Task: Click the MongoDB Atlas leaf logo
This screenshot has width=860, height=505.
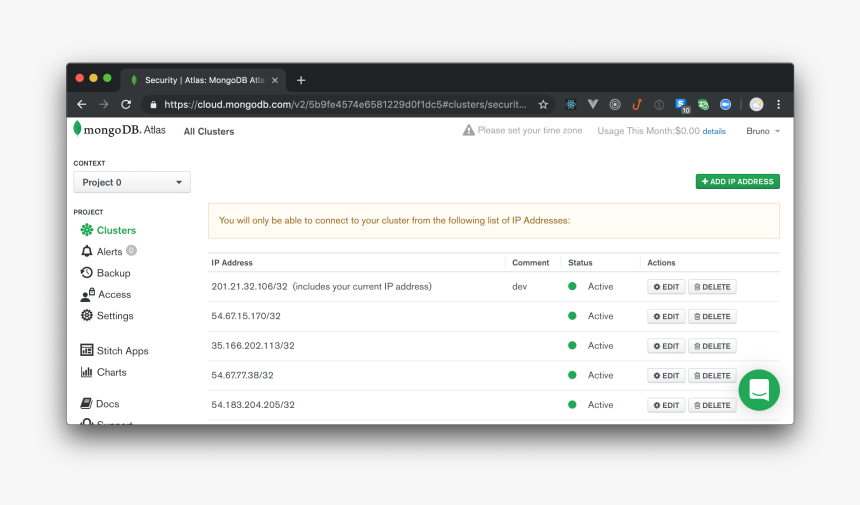Action: (x=77, y=128)
